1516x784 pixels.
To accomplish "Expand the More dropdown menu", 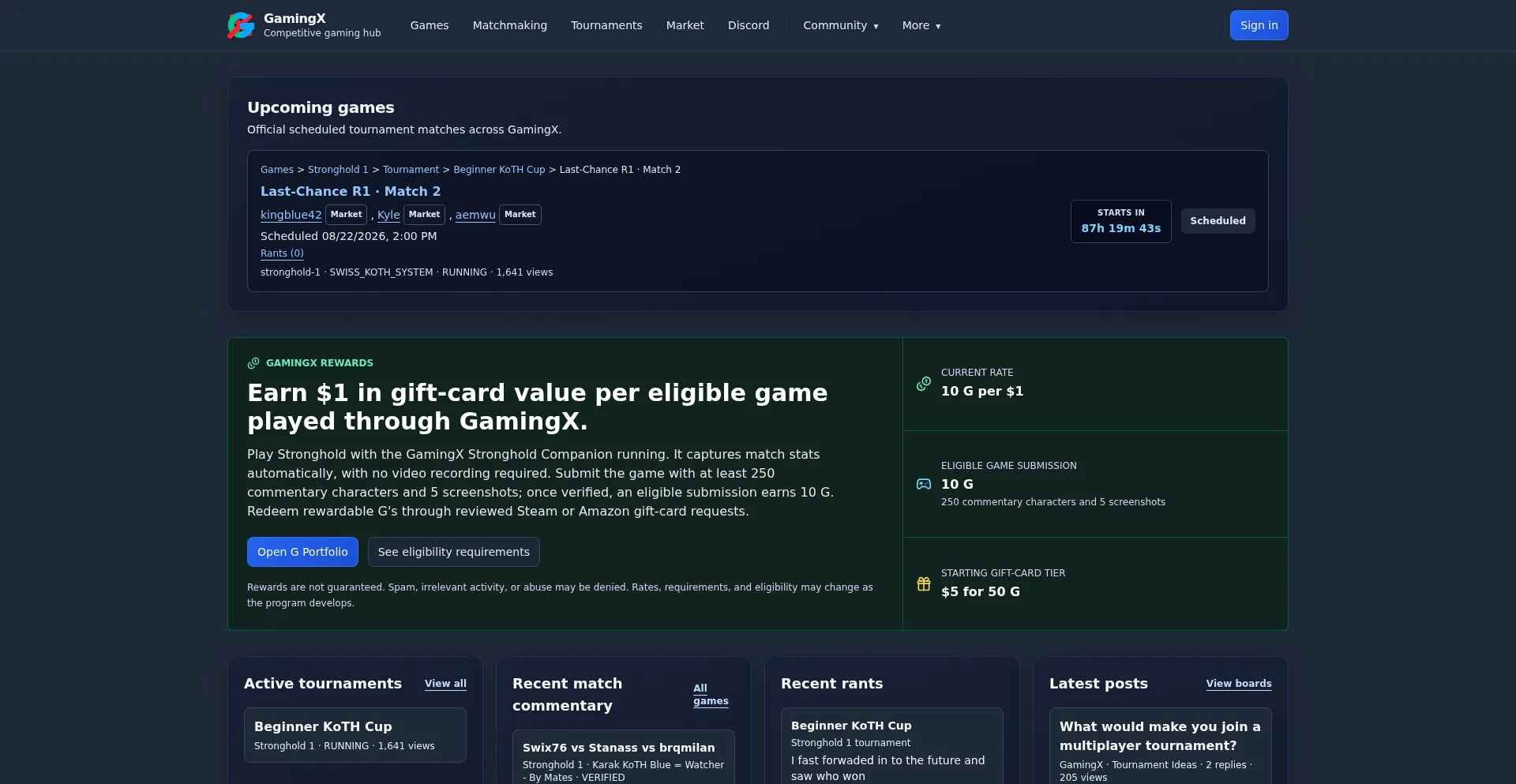I will click(921, 25).
